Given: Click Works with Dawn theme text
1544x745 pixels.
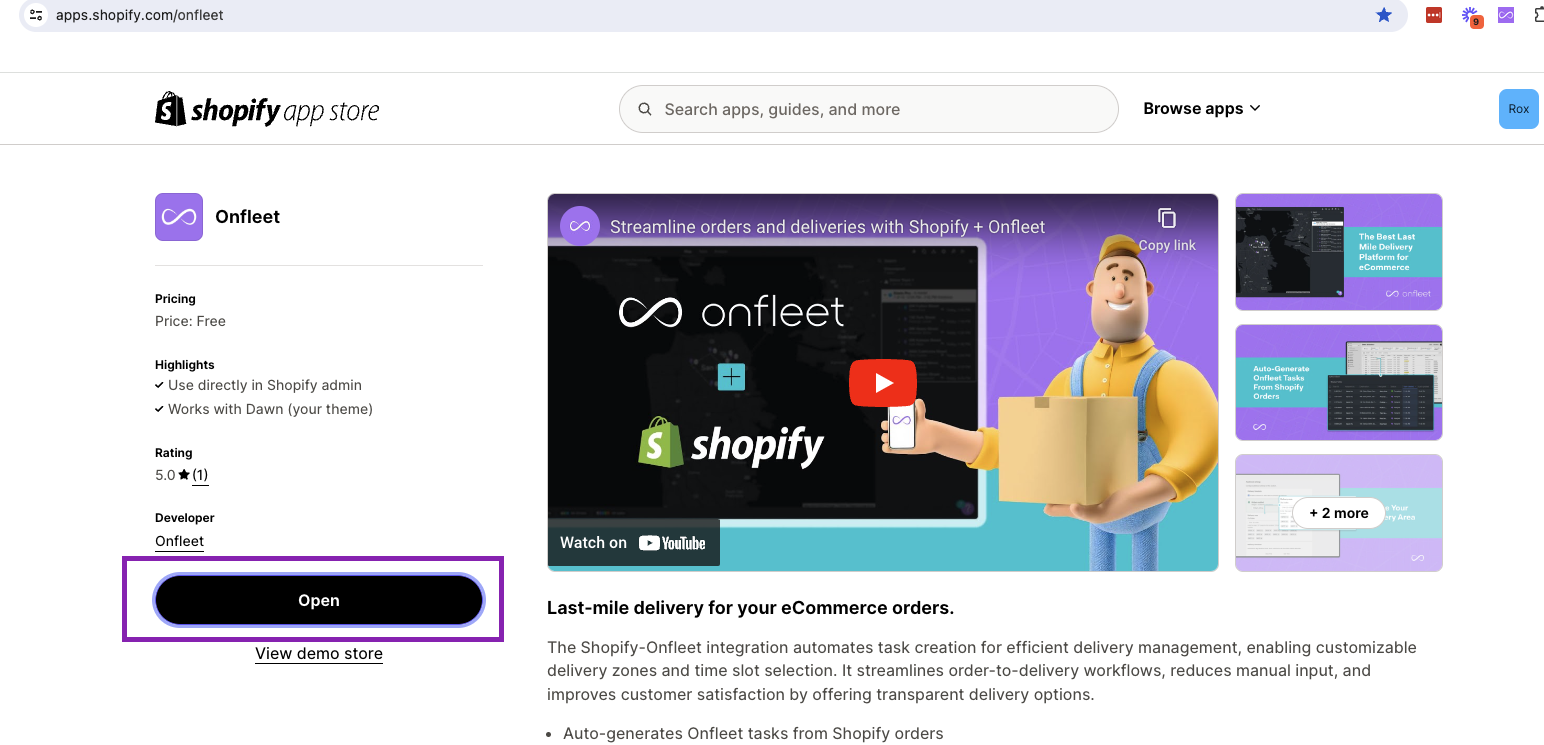Looking at the screenshot, I should pyautogui.click(x=270, y=409).
